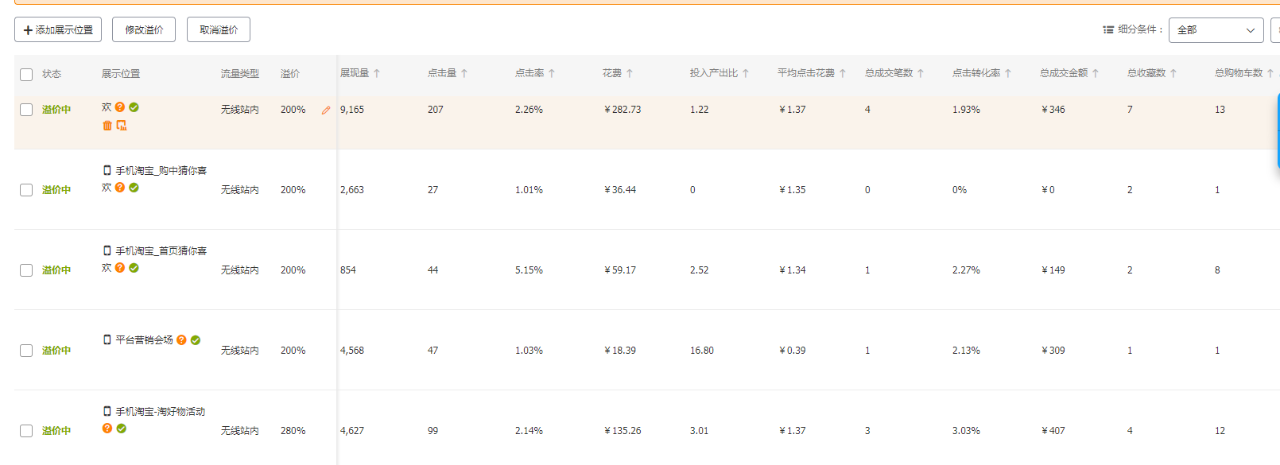The height and width of the screenshot is (465, 1280).
Task: Click phone icon before 手机淘宝_首页猜你喜欢
Action: pyautogui.click(x=107, y=250)
